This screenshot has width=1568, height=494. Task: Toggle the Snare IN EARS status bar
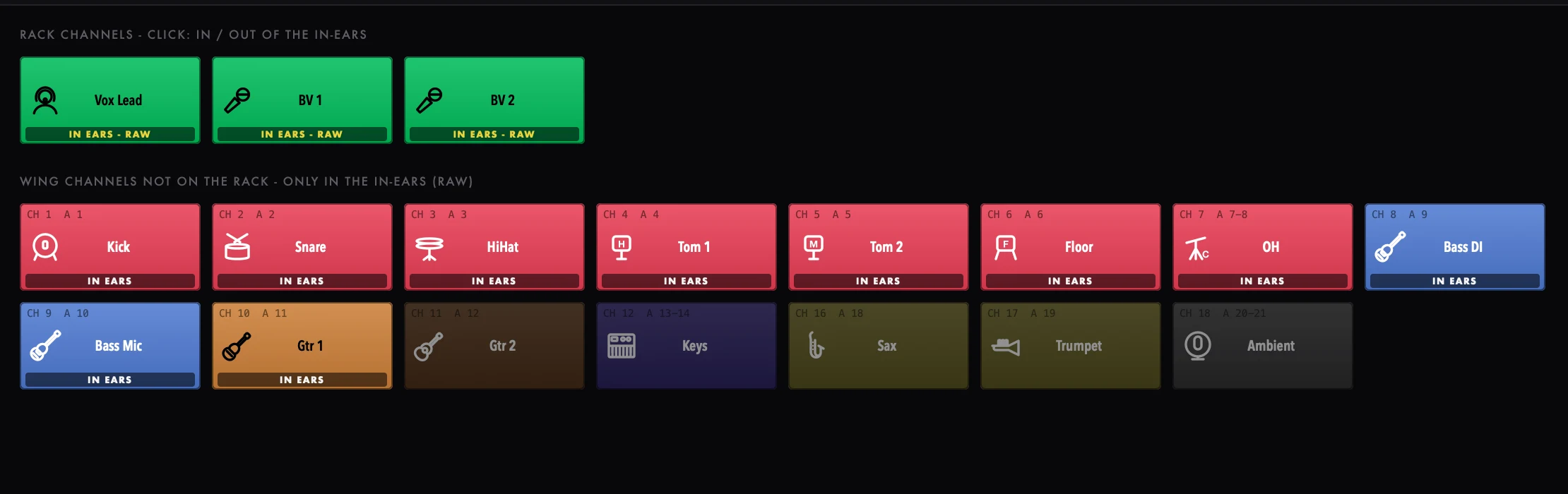302,281
